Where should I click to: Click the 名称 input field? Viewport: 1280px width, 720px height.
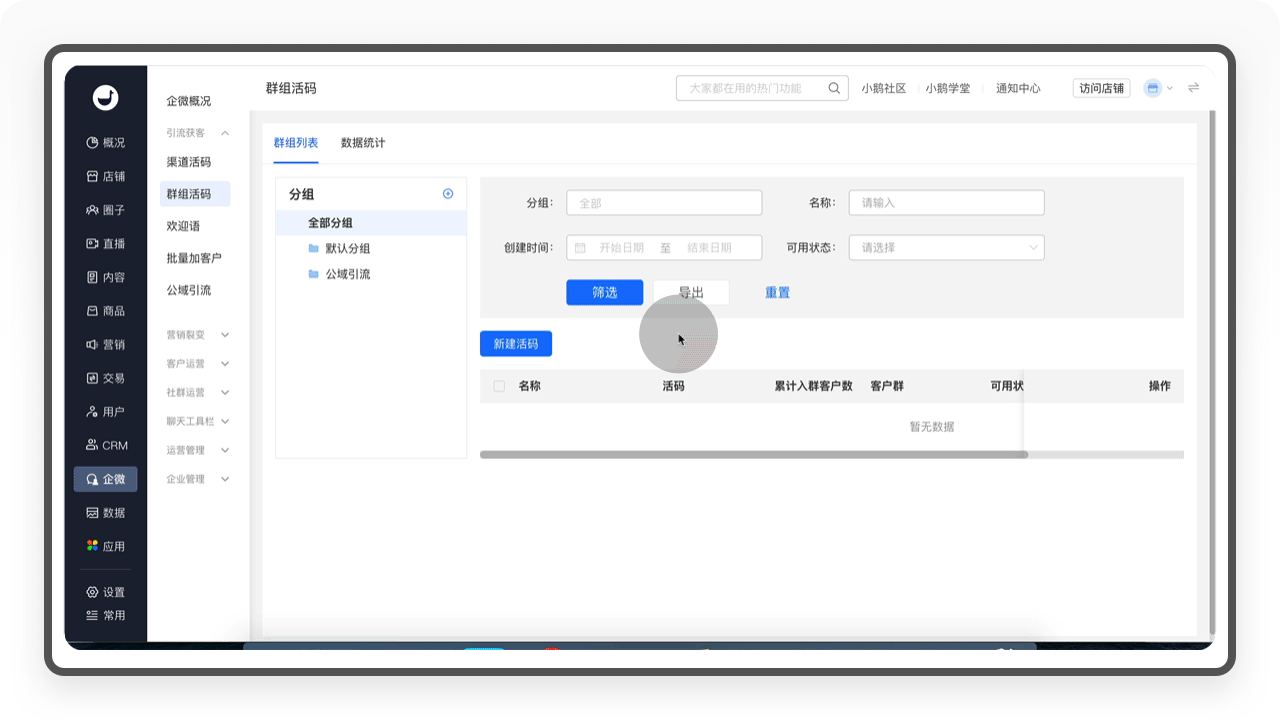point(946,203)
